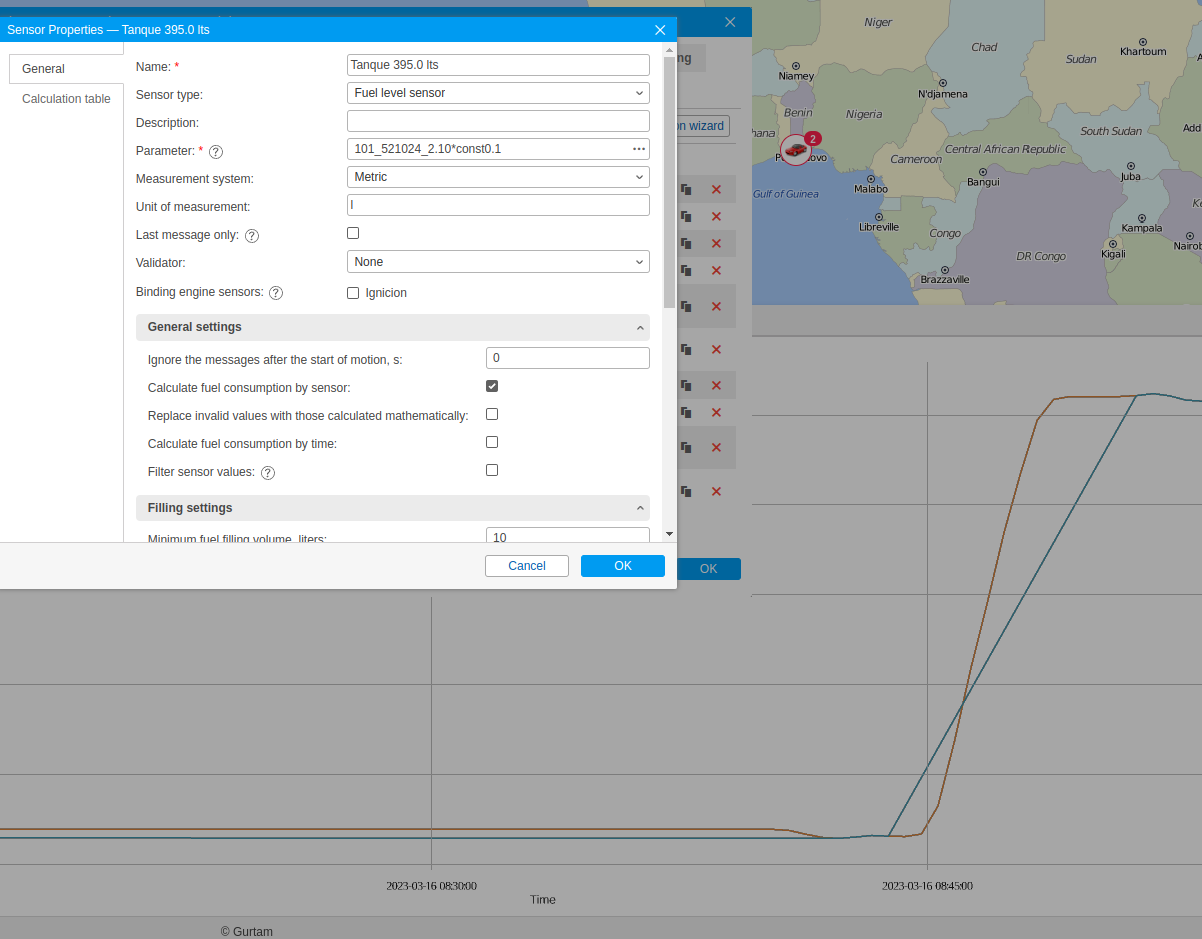The image size is (1202, 939).
Task: Enable the Last message only checkbox
Action: tap(353, 233)
